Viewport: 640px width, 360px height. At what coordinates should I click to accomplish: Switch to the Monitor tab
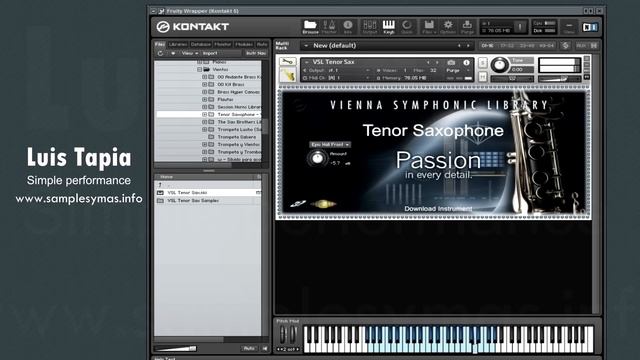(223, 44)
